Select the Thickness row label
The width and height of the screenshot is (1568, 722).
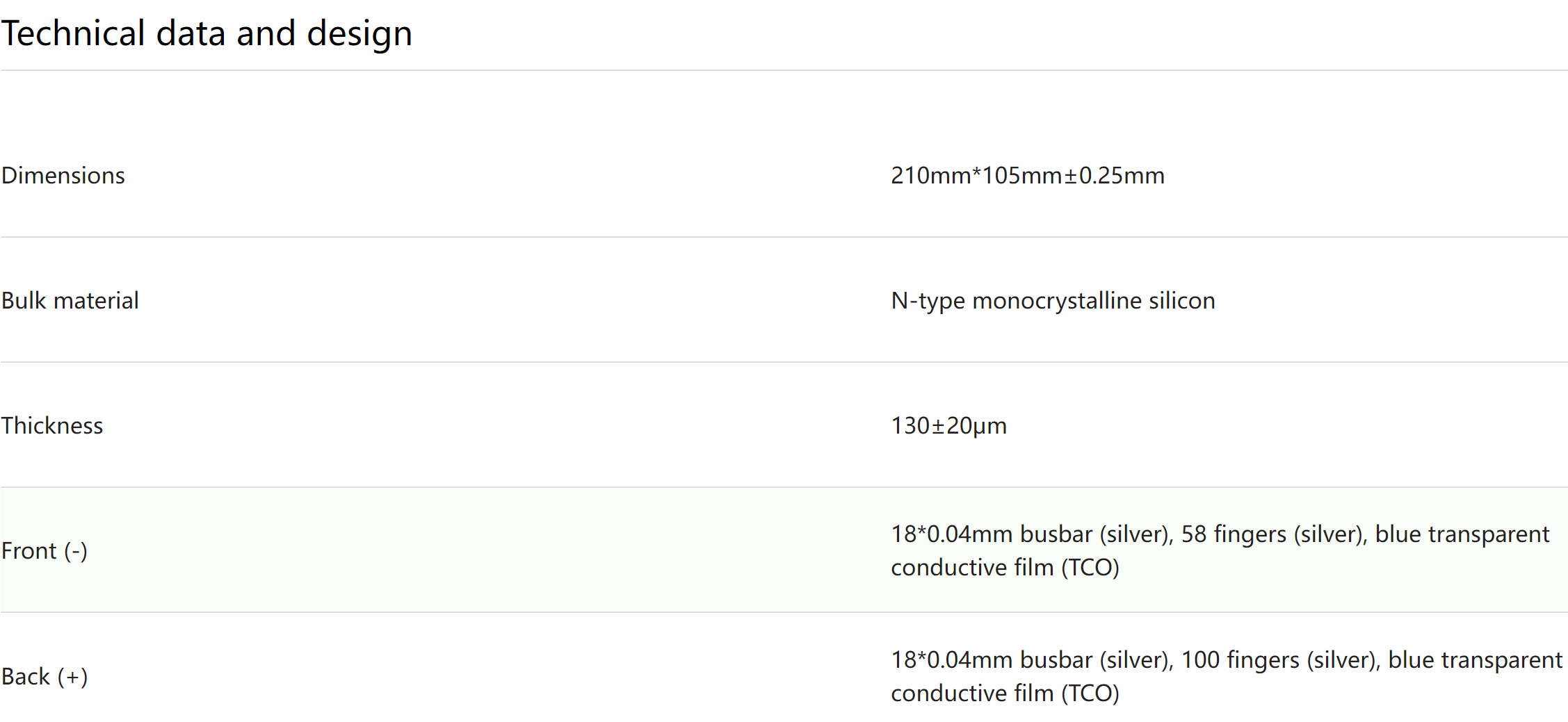[52, 425]
